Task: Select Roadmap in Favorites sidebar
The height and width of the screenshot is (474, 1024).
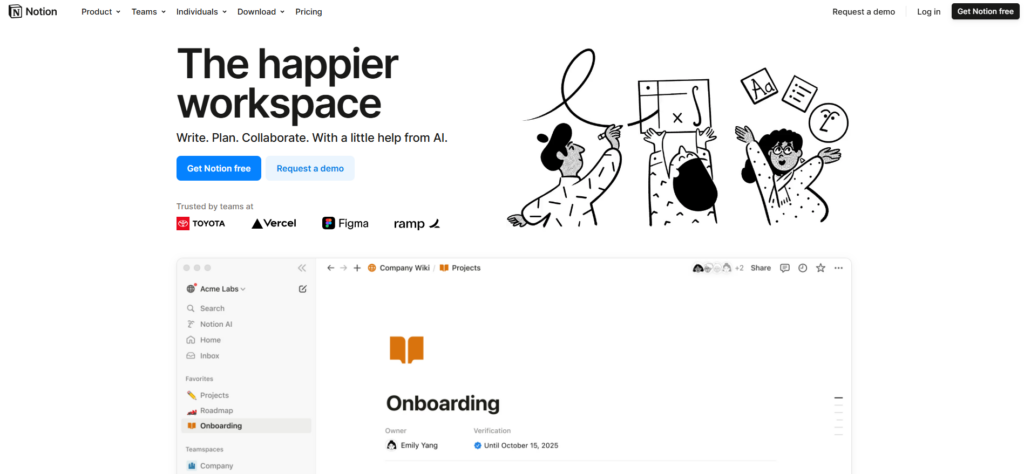Action: click(217, 410)
